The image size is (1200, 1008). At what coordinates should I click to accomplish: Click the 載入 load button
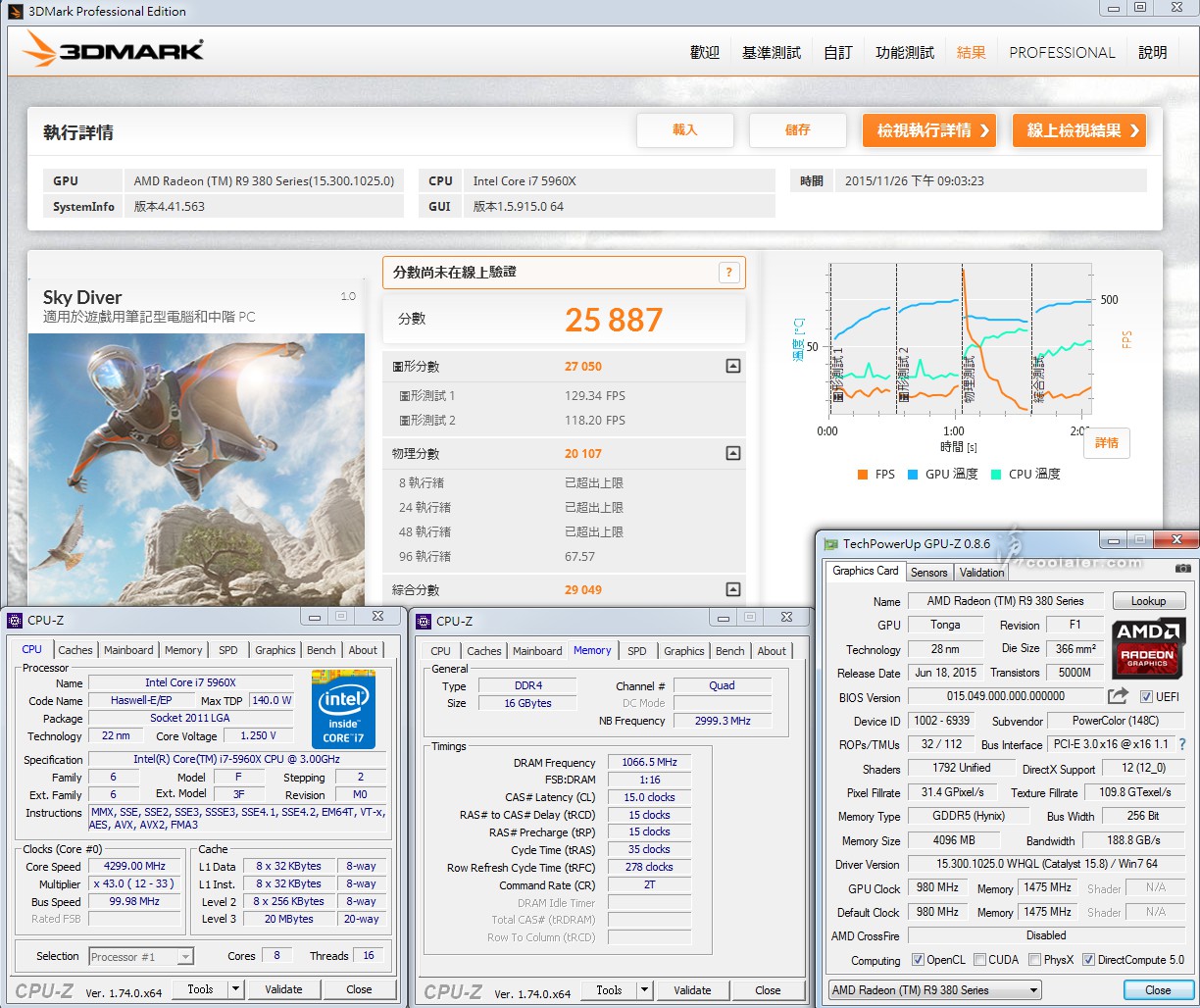tap(685, 130)
